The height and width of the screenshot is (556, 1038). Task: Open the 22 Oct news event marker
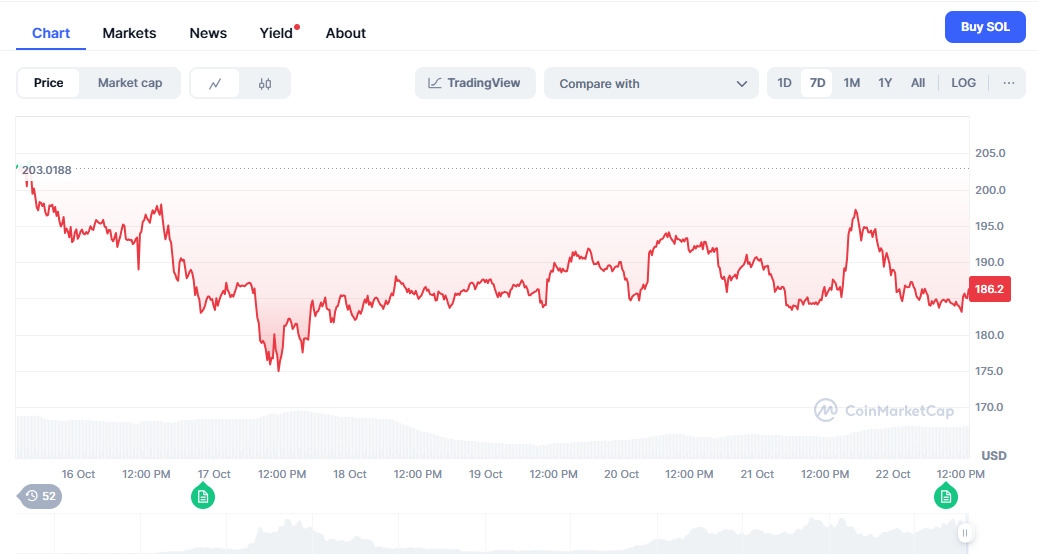[x=945, y=496]
